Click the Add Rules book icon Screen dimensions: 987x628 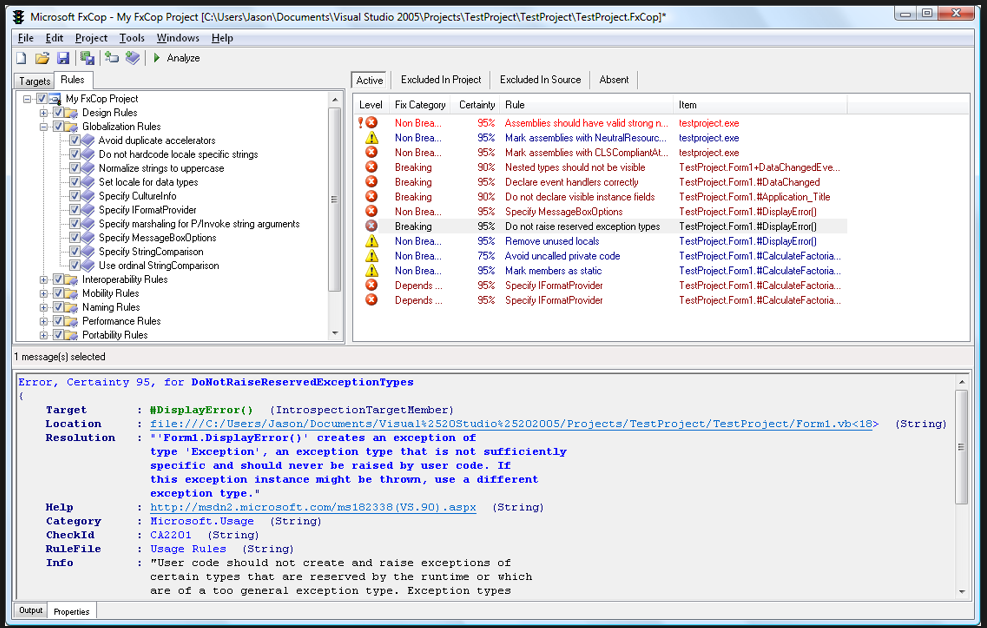132,58
